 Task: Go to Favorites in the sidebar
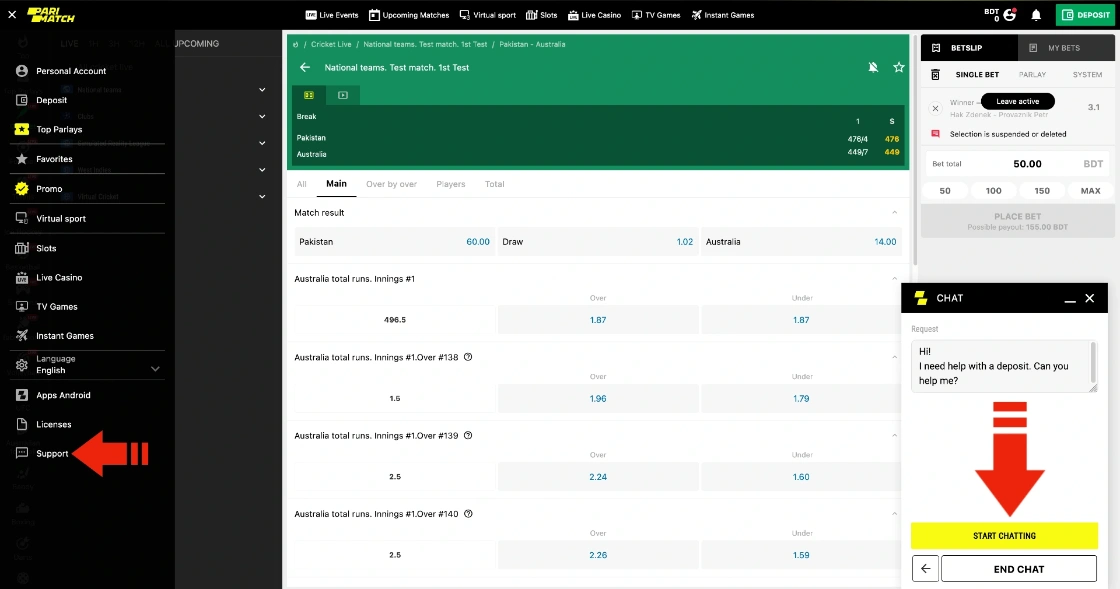click(54, 159)
